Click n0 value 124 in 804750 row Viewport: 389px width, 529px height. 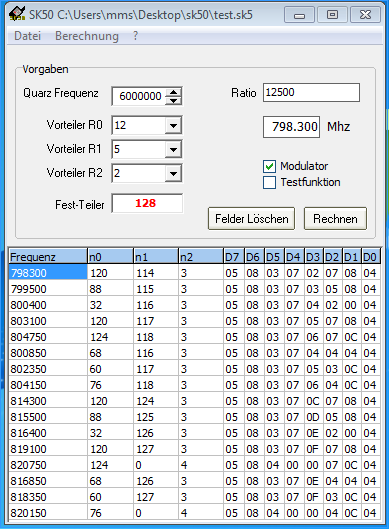point(110,337)
